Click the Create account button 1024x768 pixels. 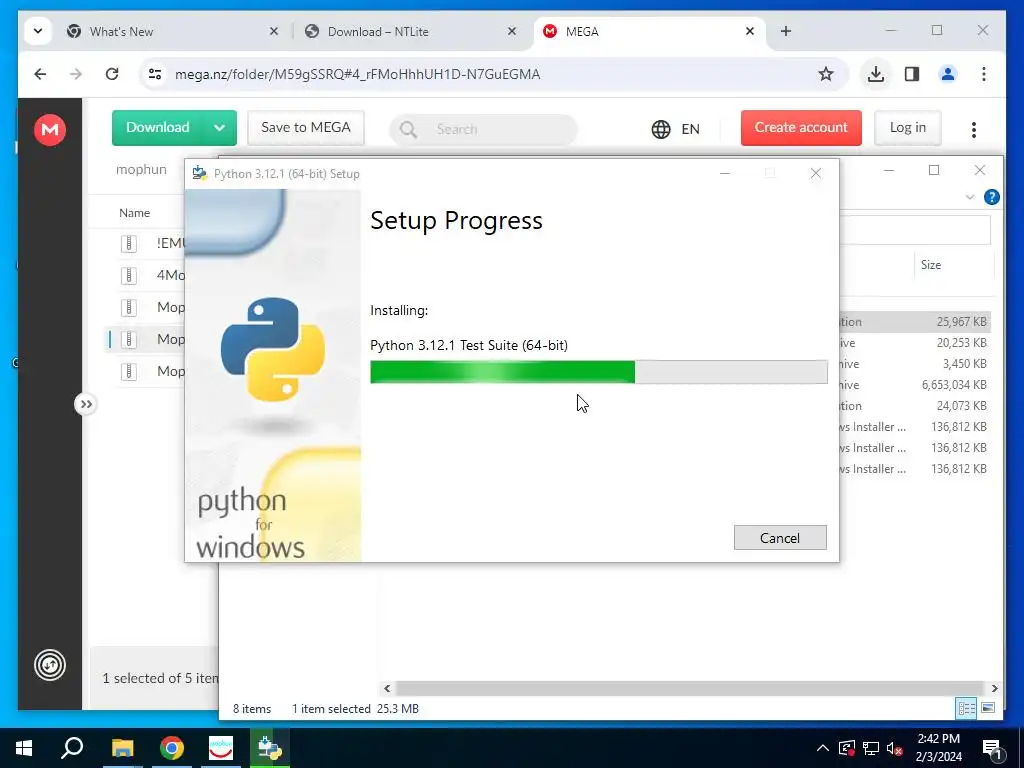801,127
